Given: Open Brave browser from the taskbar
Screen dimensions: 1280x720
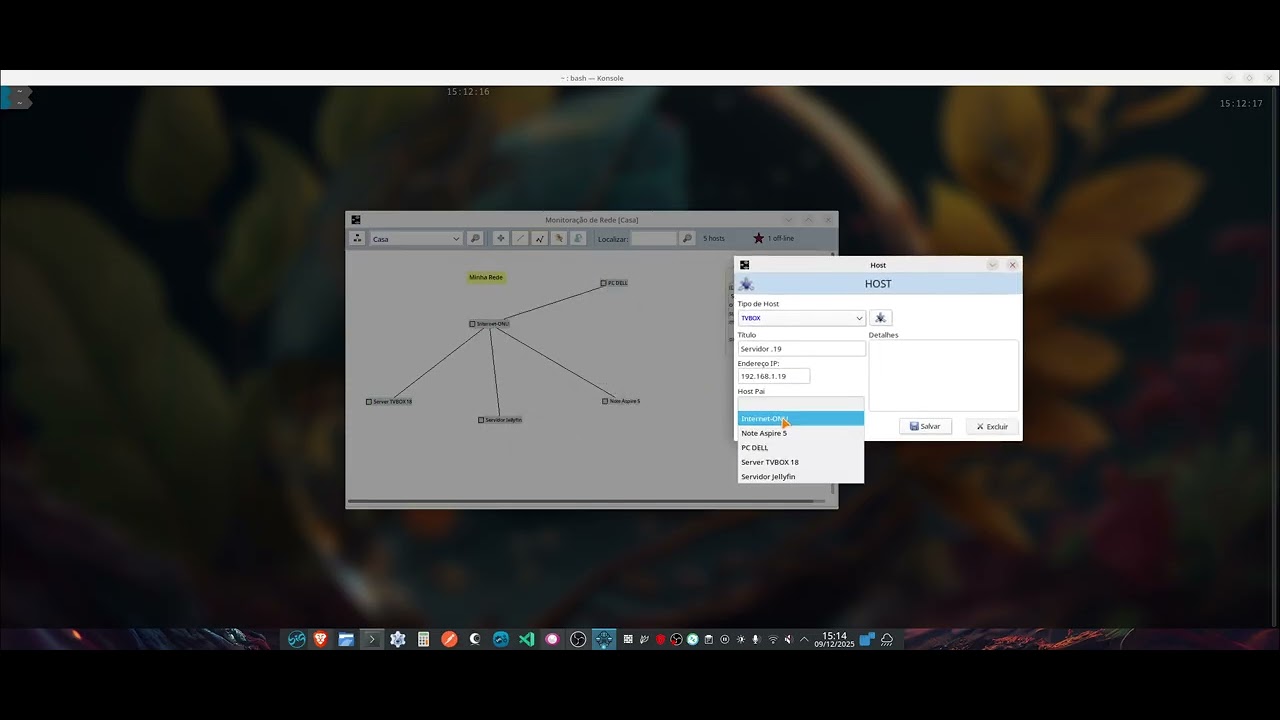Looking at the screenshot, I should 321,639.
